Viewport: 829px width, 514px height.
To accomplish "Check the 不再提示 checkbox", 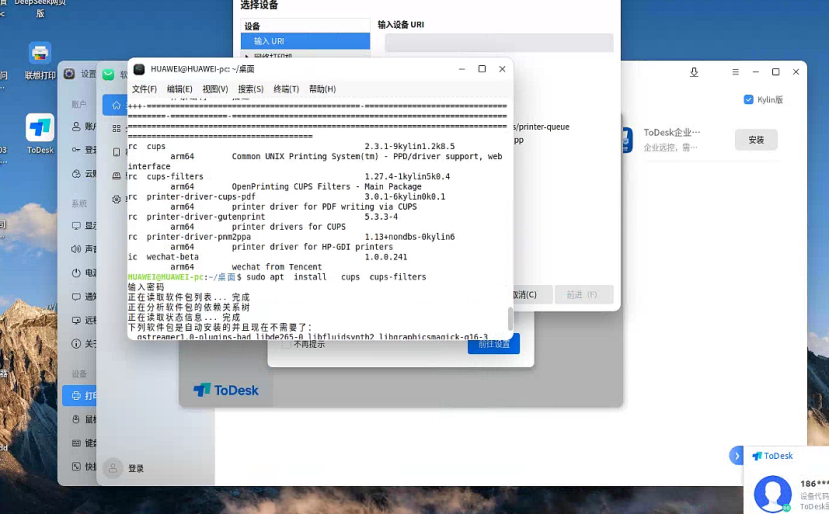I will (286, 344).
